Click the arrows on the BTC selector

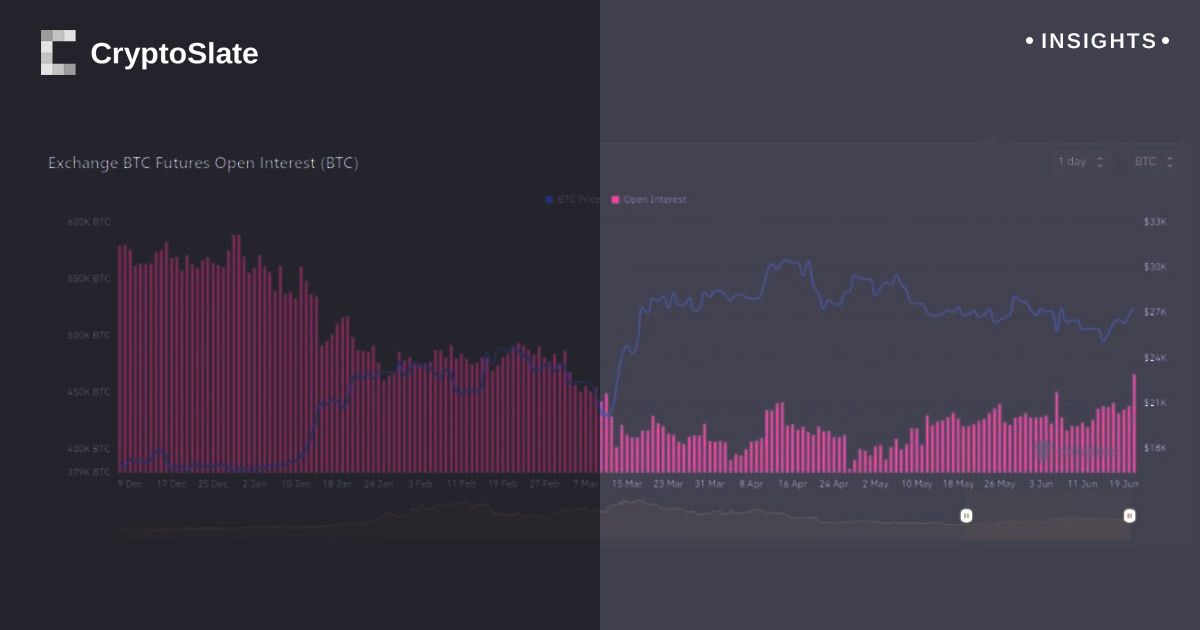click(x=1169, y=162)
